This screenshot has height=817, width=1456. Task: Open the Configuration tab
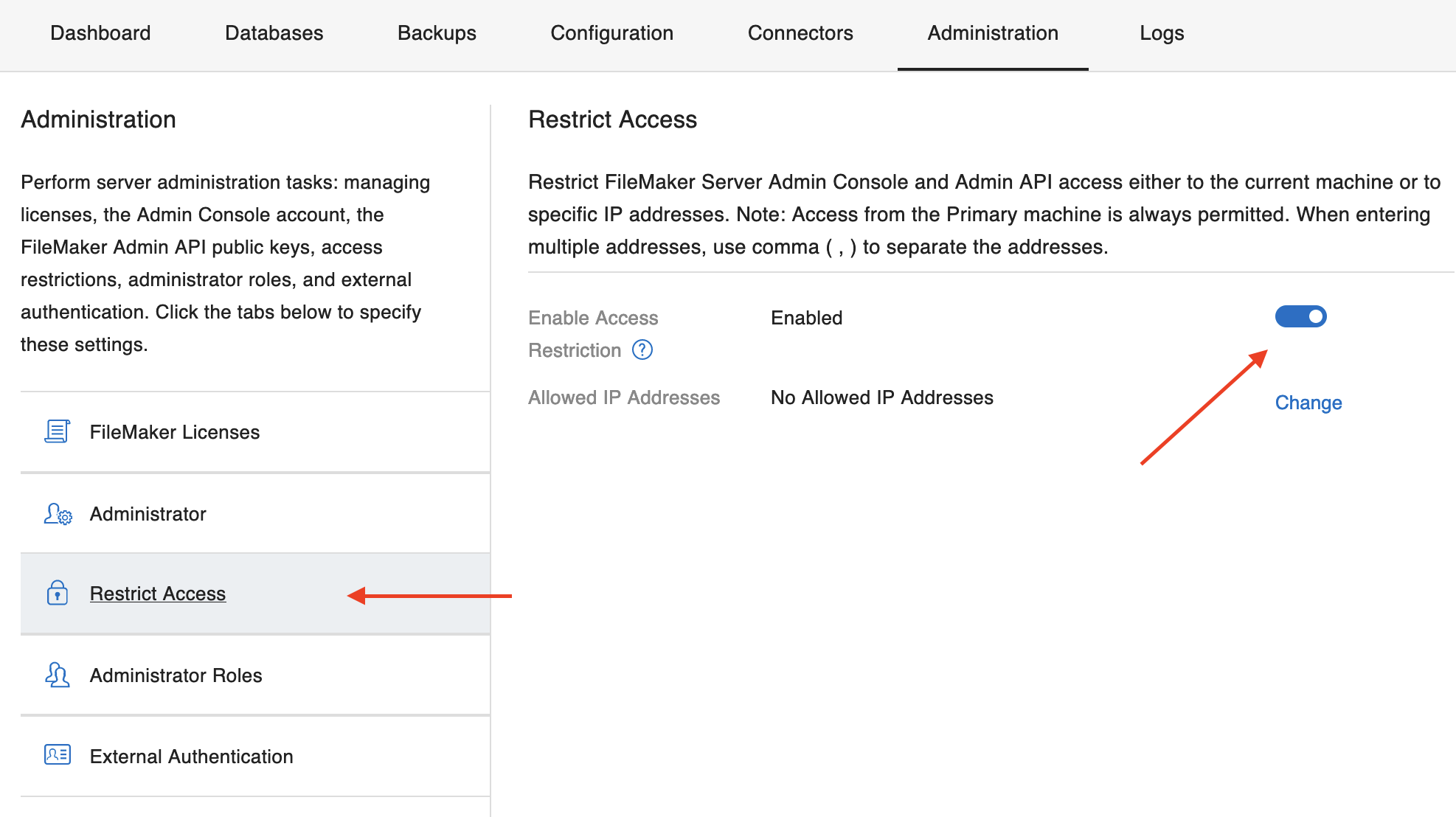coord(611,33)
